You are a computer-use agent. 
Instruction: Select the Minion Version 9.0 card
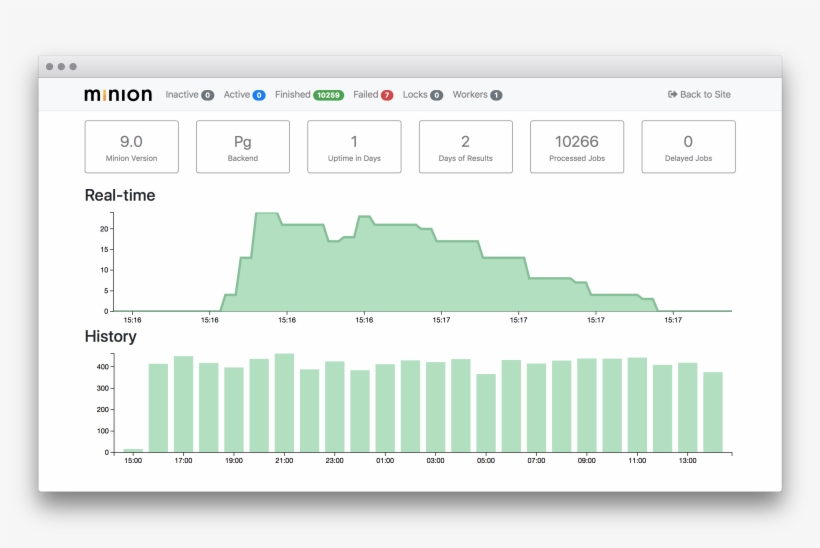pyautogui.click(x=131, y=147)
